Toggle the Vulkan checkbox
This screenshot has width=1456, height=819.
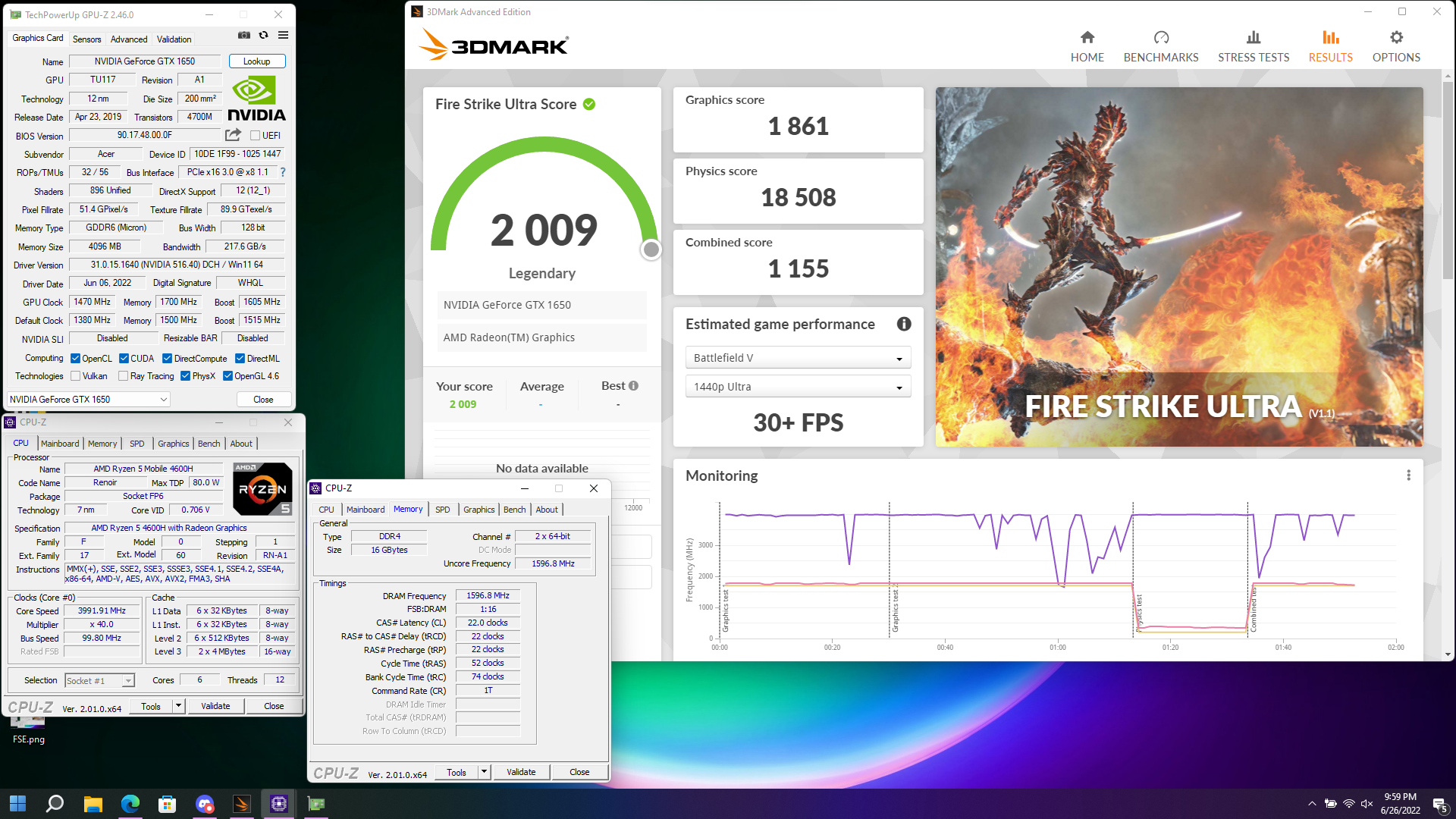[x=75, y=376]
